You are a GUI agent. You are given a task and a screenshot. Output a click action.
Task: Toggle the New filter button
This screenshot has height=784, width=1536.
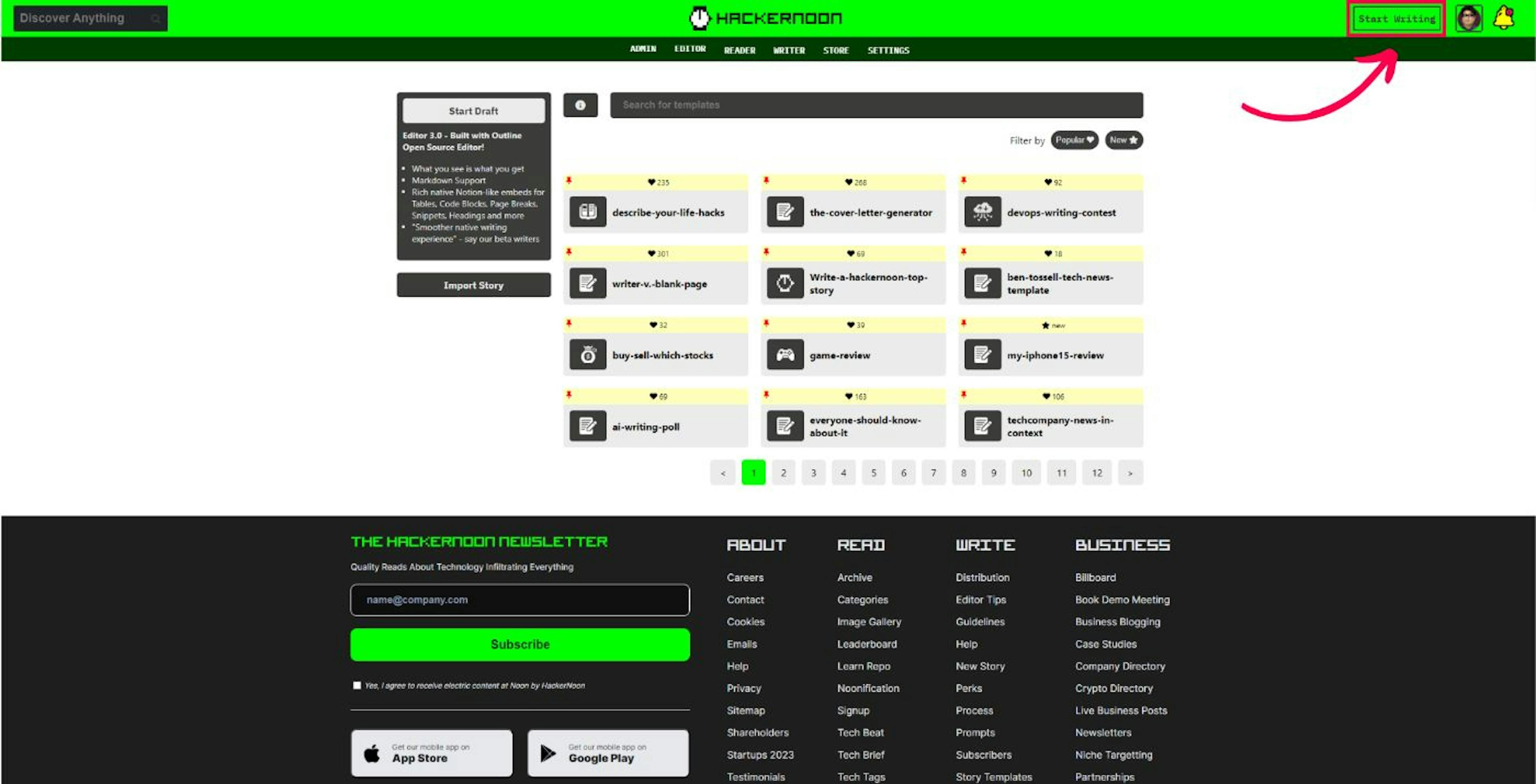1122,140
